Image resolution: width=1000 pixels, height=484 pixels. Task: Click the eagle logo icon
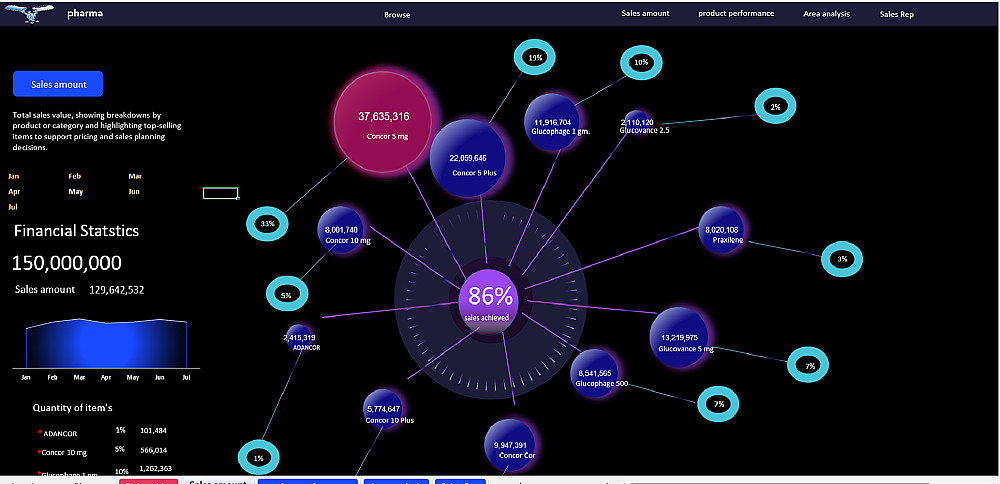(x=30, y=14)
